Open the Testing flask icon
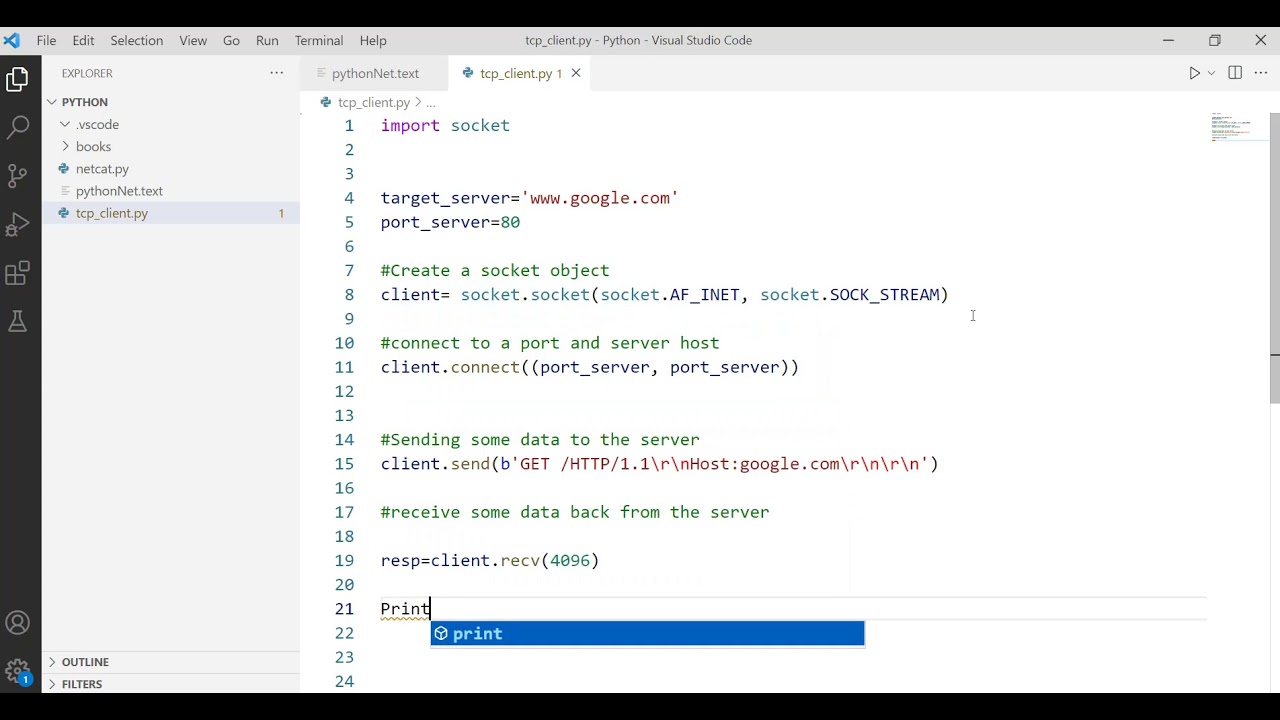1280x720 pixels. [x=17, y=321]
